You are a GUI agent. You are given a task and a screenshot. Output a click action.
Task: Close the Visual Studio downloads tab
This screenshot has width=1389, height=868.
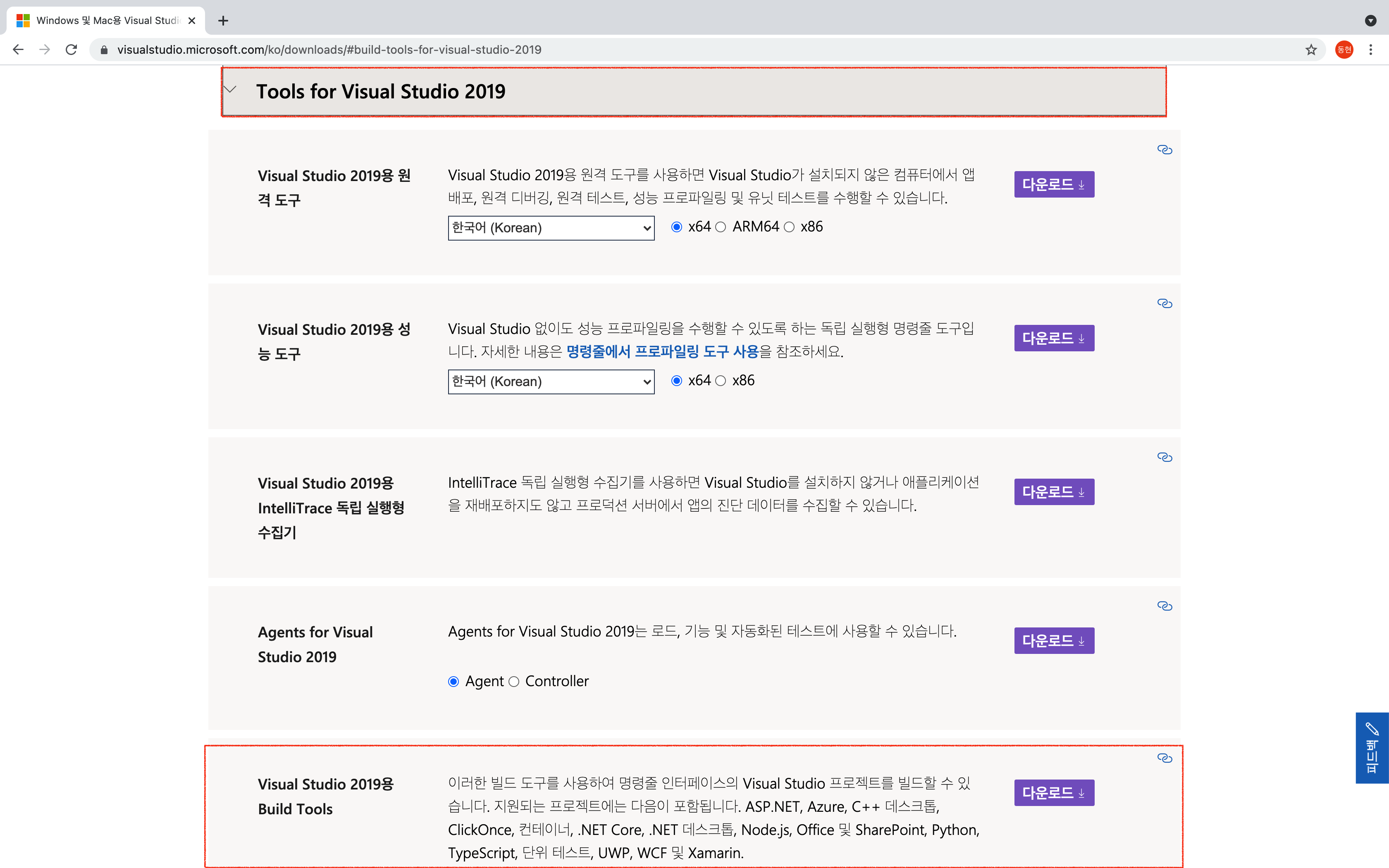[x=192, y=21]
